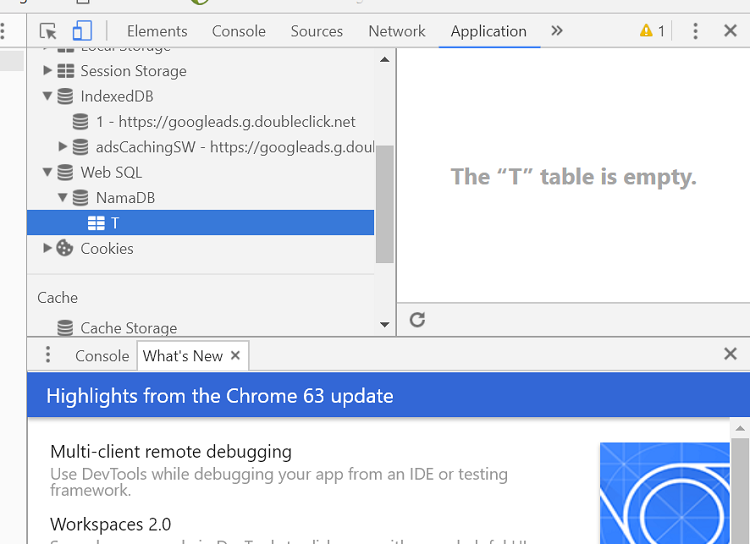
Task: Click the sidebar scrollbar thumb
Action: pos(385,204)
